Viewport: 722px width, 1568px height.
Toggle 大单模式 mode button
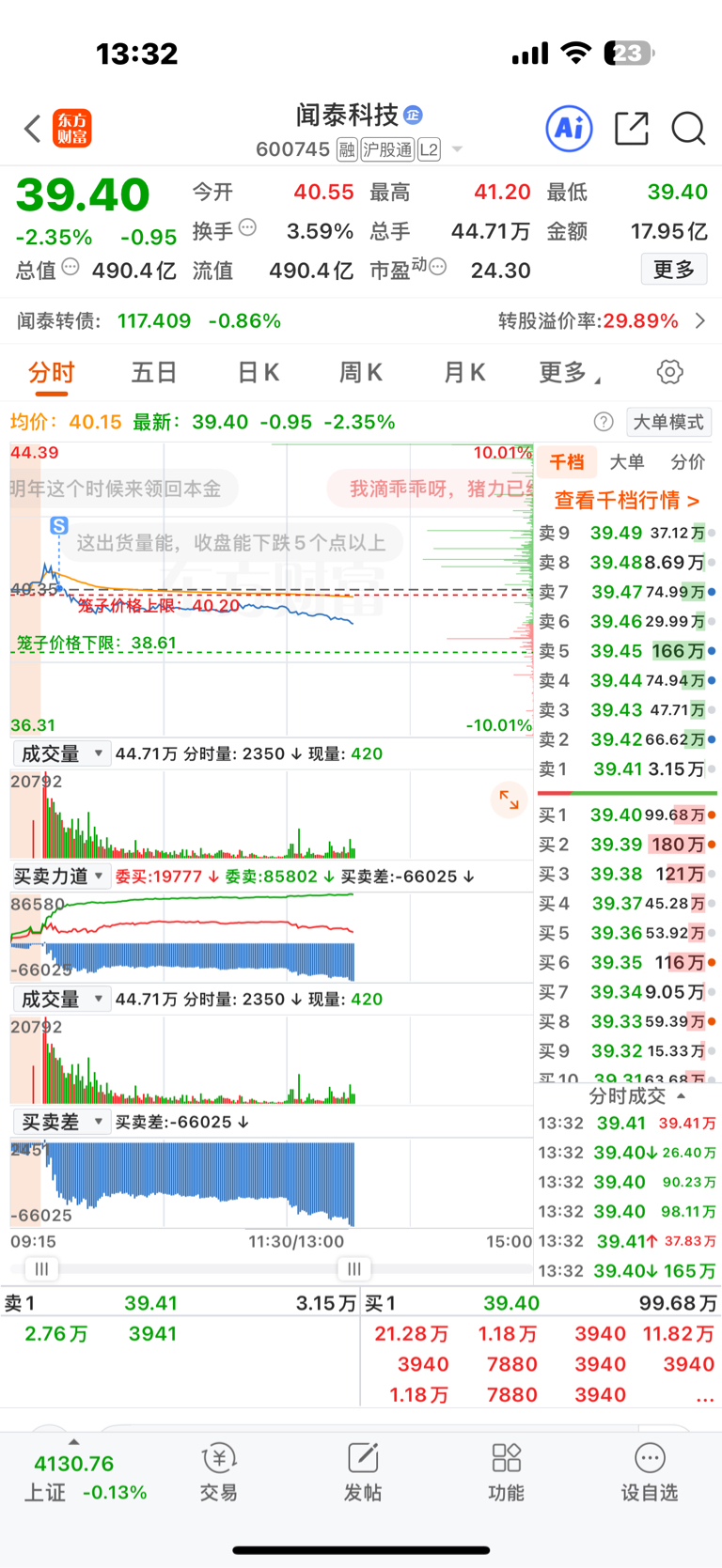[x=667, y=422]
